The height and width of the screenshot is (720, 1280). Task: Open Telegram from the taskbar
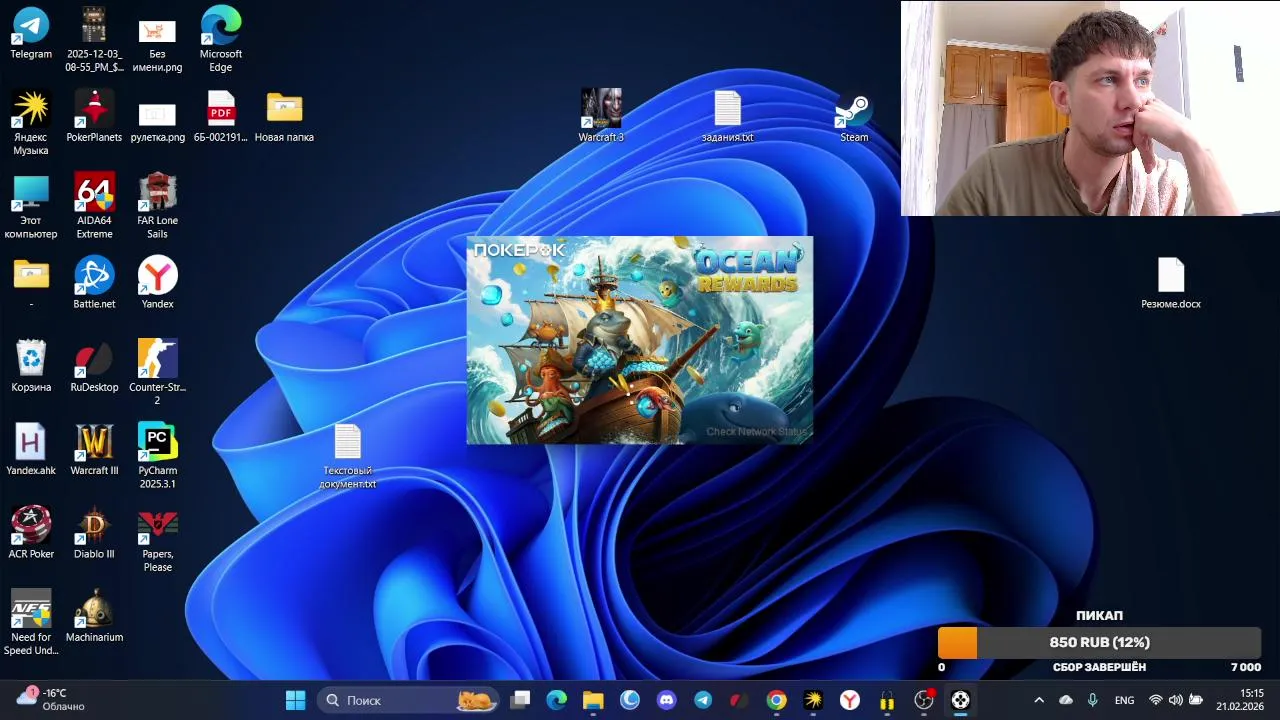point(703,700)
